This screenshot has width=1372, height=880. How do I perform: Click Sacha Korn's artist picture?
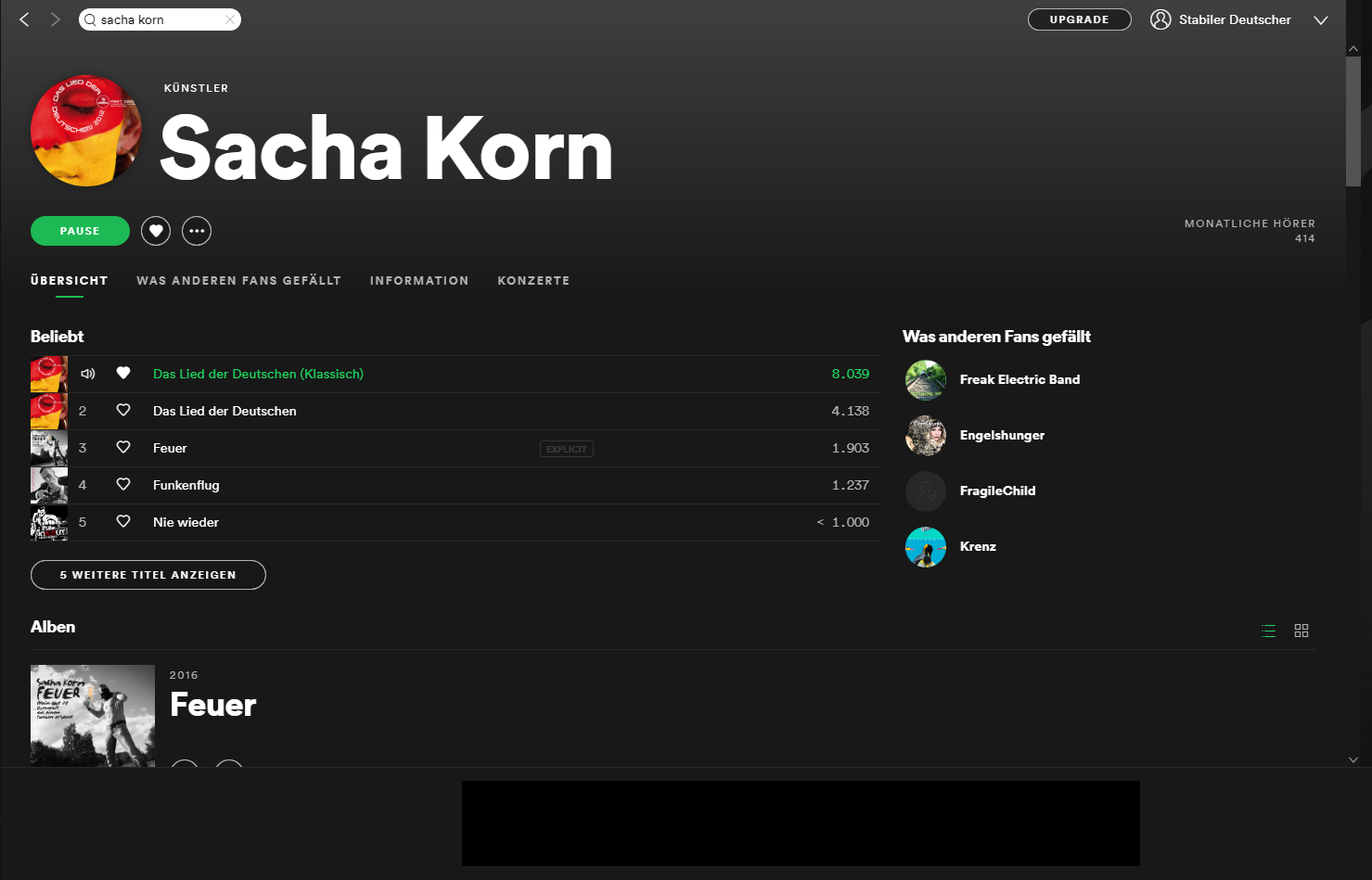pyautogui.click(x=86, y=131)
